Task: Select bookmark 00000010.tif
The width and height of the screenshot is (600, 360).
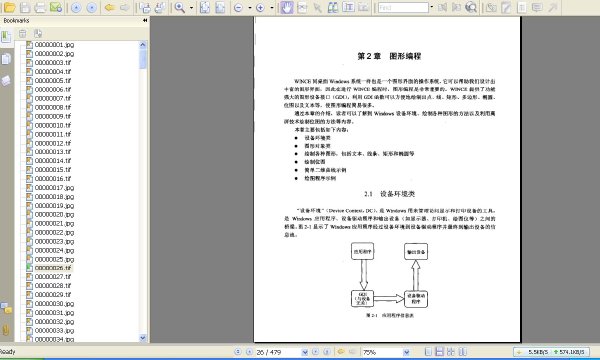Action: pyautogui.click(x=53, y=125)
